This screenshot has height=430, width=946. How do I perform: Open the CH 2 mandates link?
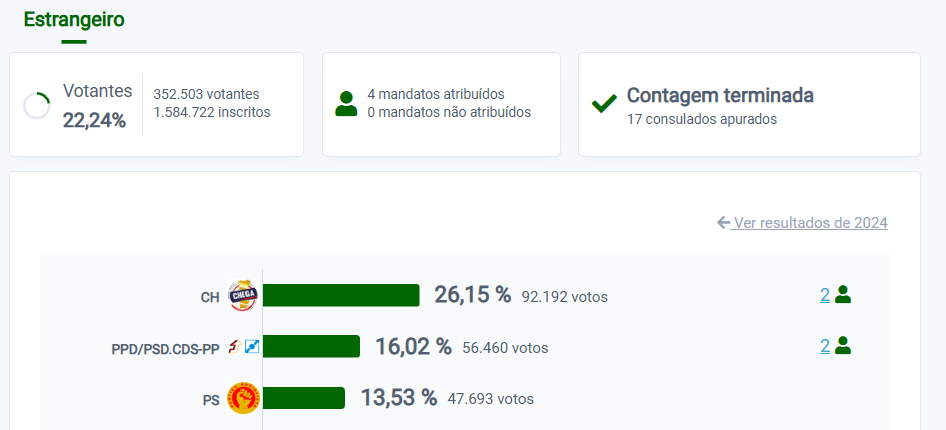(825, 295)
